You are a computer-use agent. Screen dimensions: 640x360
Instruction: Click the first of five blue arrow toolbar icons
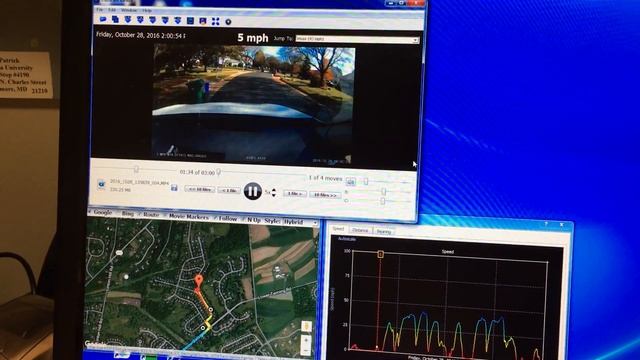(x=128, y=20)
